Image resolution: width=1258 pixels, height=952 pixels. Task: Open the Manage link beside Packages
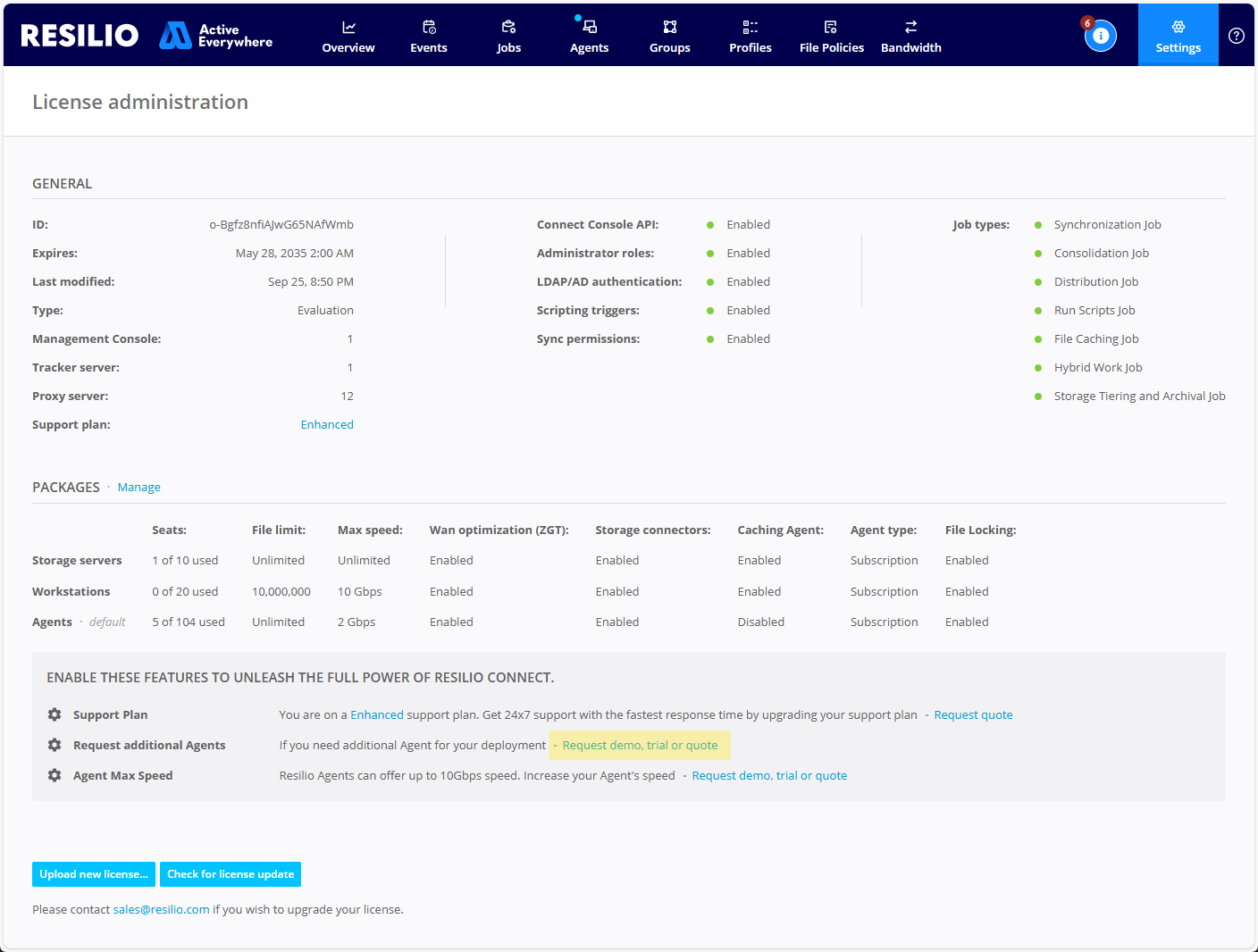click(x=138, y=487)
